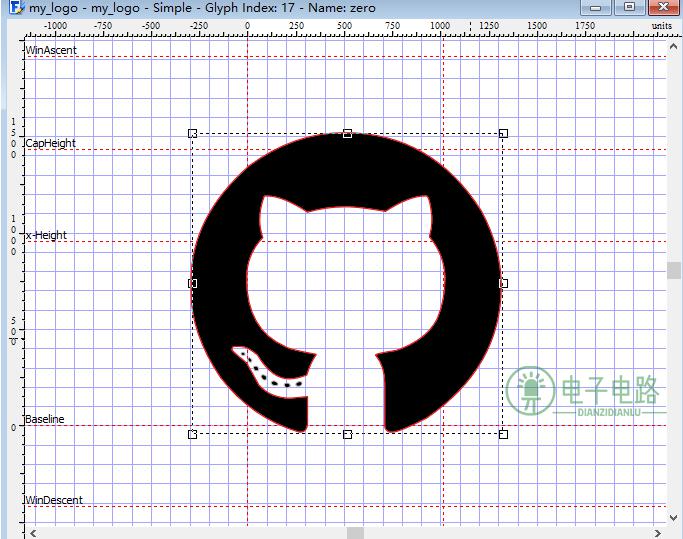Click the WinAscent guideline label
Screen dimensions: 683x539
pos(51,50)
